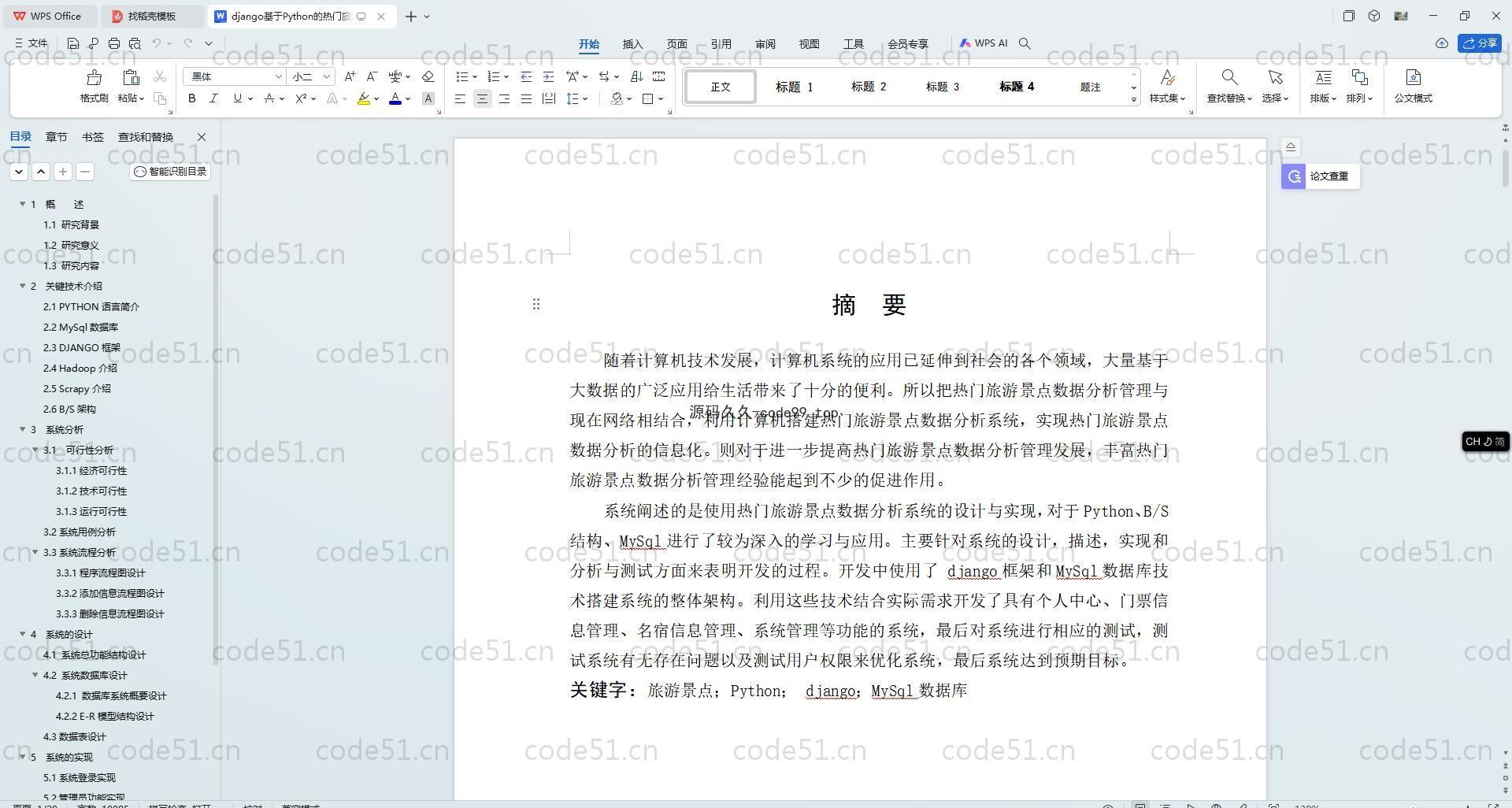The height and width of the screenshot is (808, 1512).
Task: Open the 文件 (File) menu
Action: pyautogui.click(x=31, y=43)
